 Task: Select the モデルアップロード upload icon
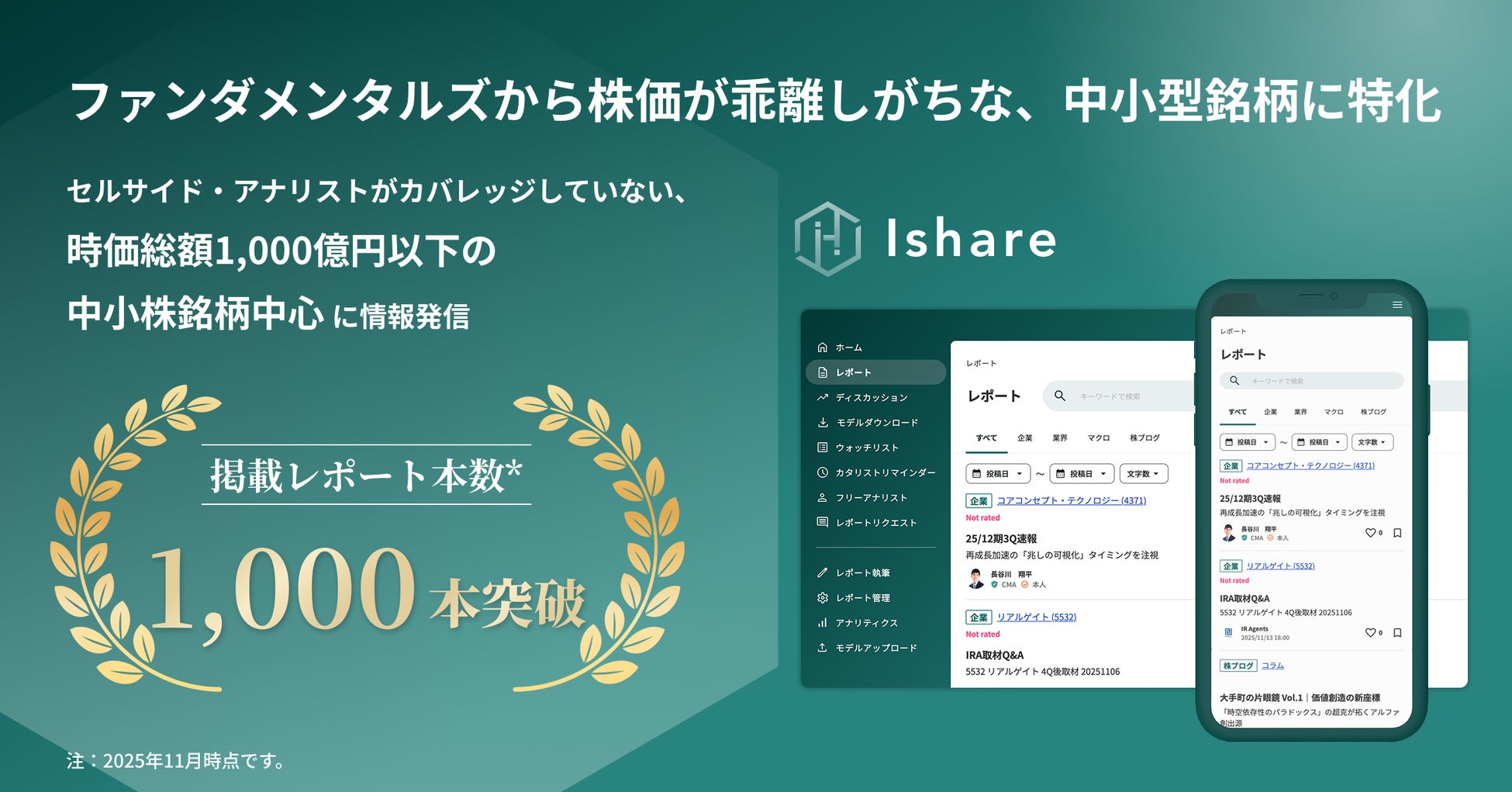[x=823, y=647]
